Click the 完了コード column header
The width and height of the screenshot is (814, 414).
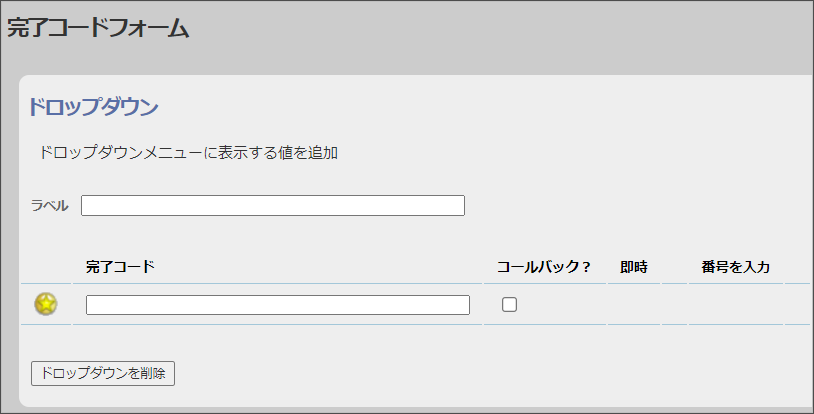coord(120,266)
